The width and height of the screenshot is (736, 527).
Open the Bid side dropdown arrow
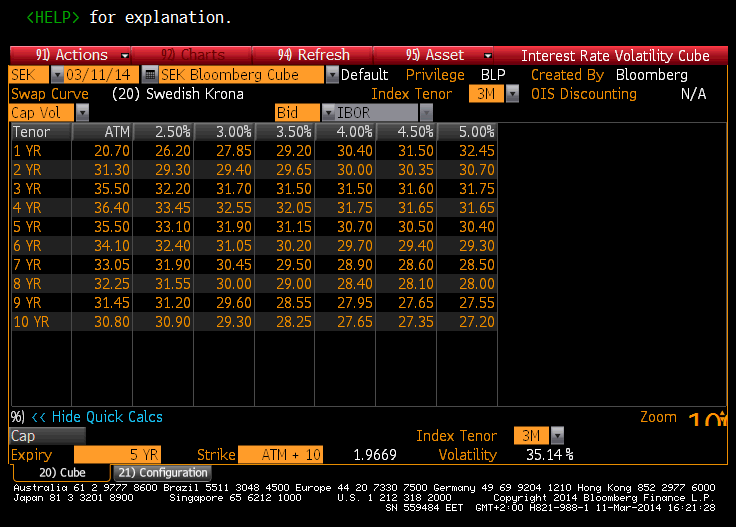coord(328,113)
